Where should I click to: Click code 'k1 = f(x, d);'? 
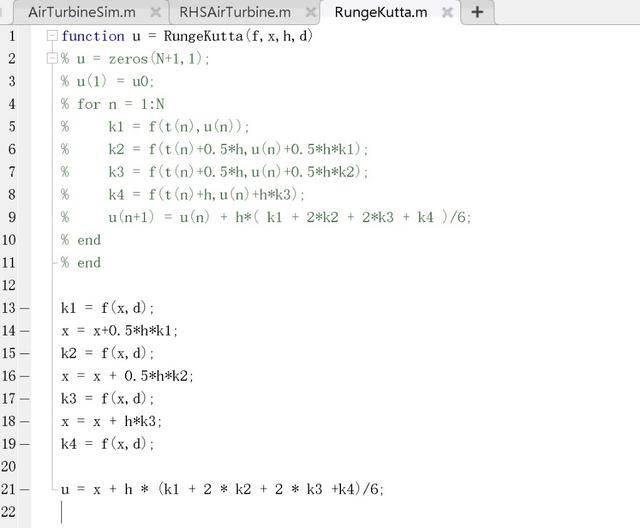(107, 308)
